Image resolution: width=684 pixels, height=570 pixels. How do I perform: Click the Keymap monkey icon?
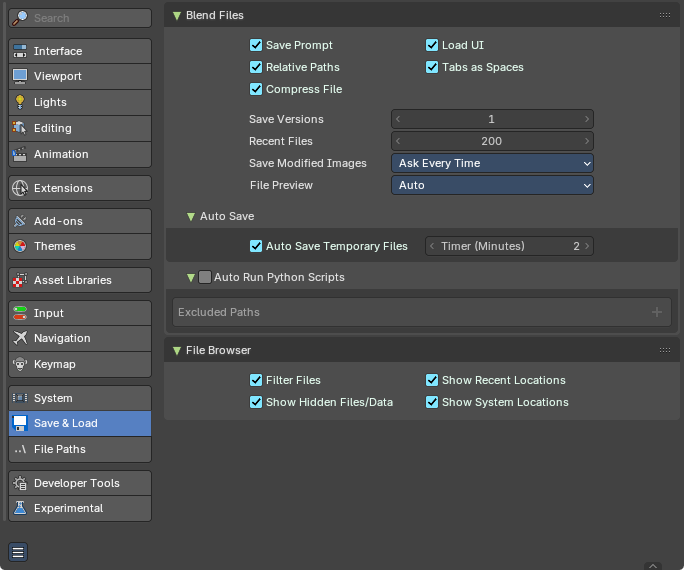[20, 364]
